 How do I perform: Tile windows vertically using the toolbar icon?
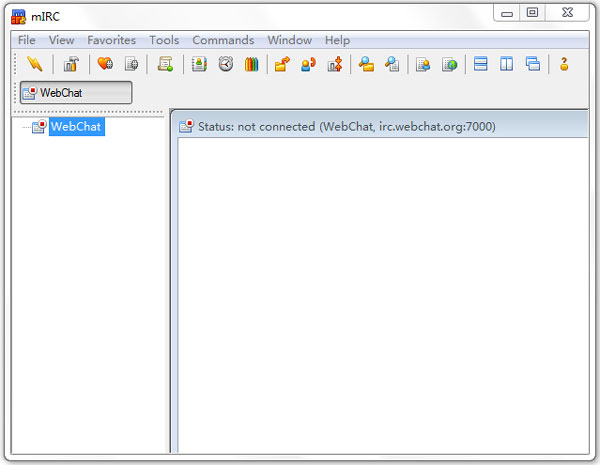point(507,65)
